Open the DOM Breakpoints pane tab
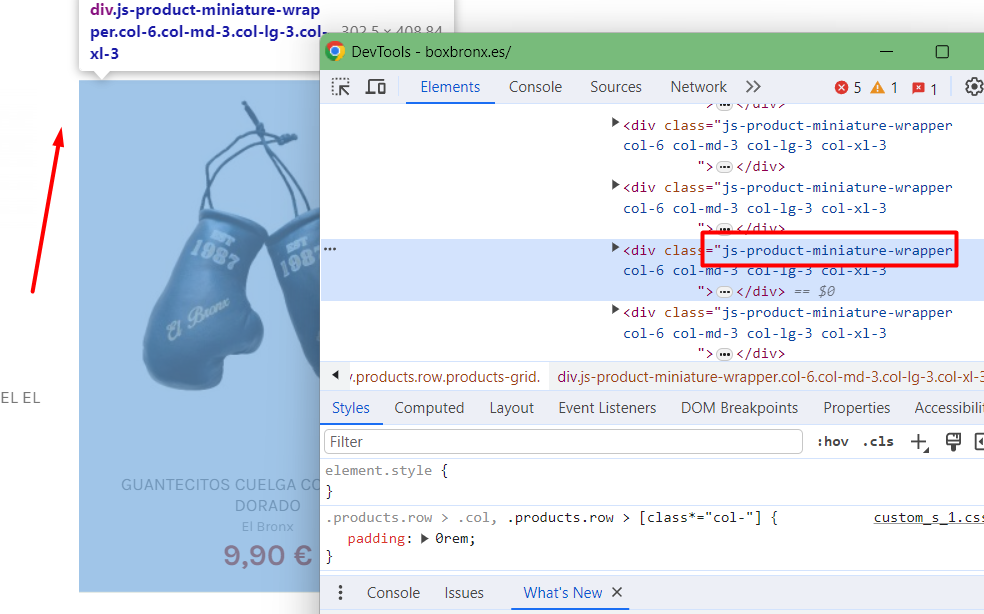This screenshot has width=984, height=614. tap(739, 408)
